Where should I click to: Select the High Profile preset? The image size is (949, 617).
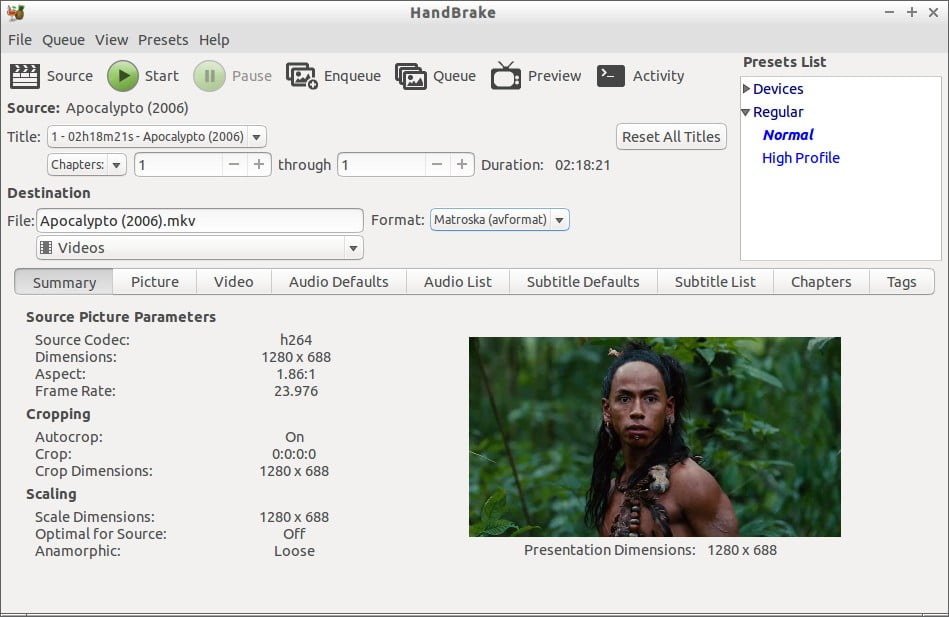(x=800, y=157)
